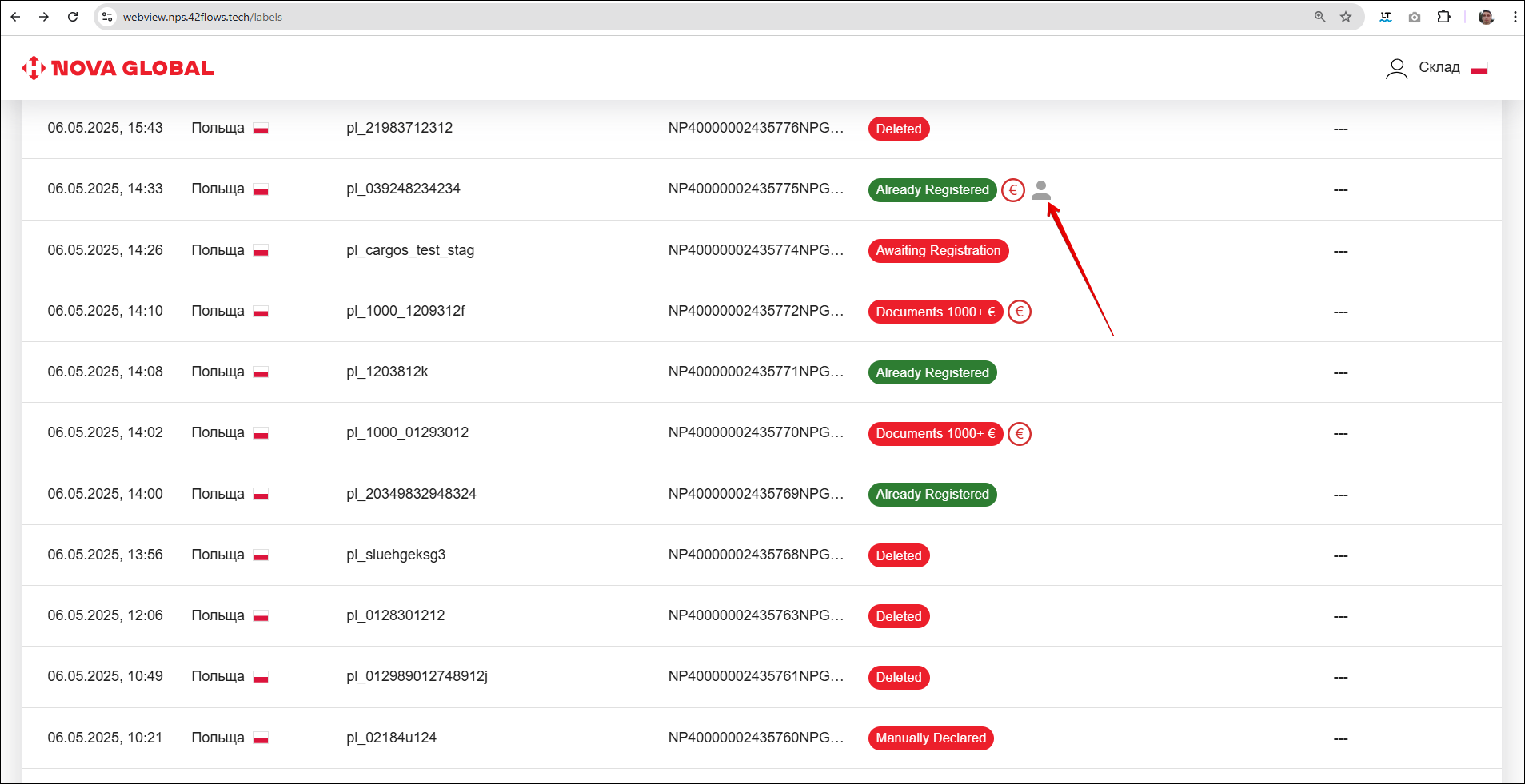Select the pl_cargos_test_stag row
Viewport: 1525px width, 784px height.
click(x=409, y=250)
